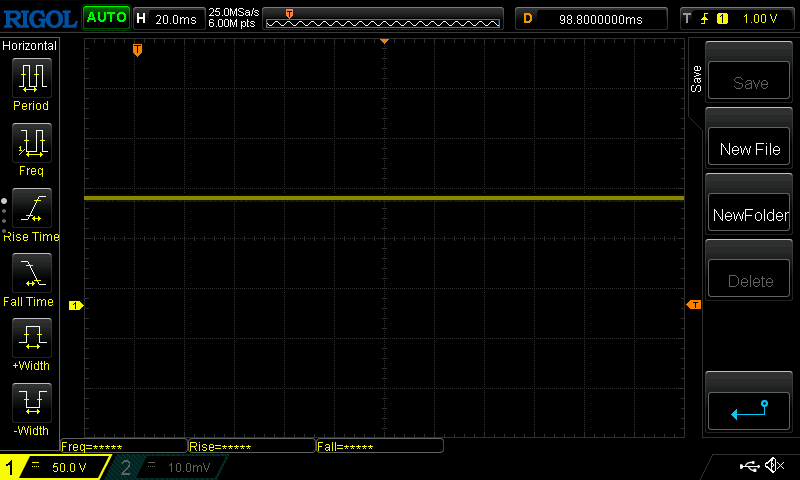Toggle channel 1 label at 50.0 V

55,467
